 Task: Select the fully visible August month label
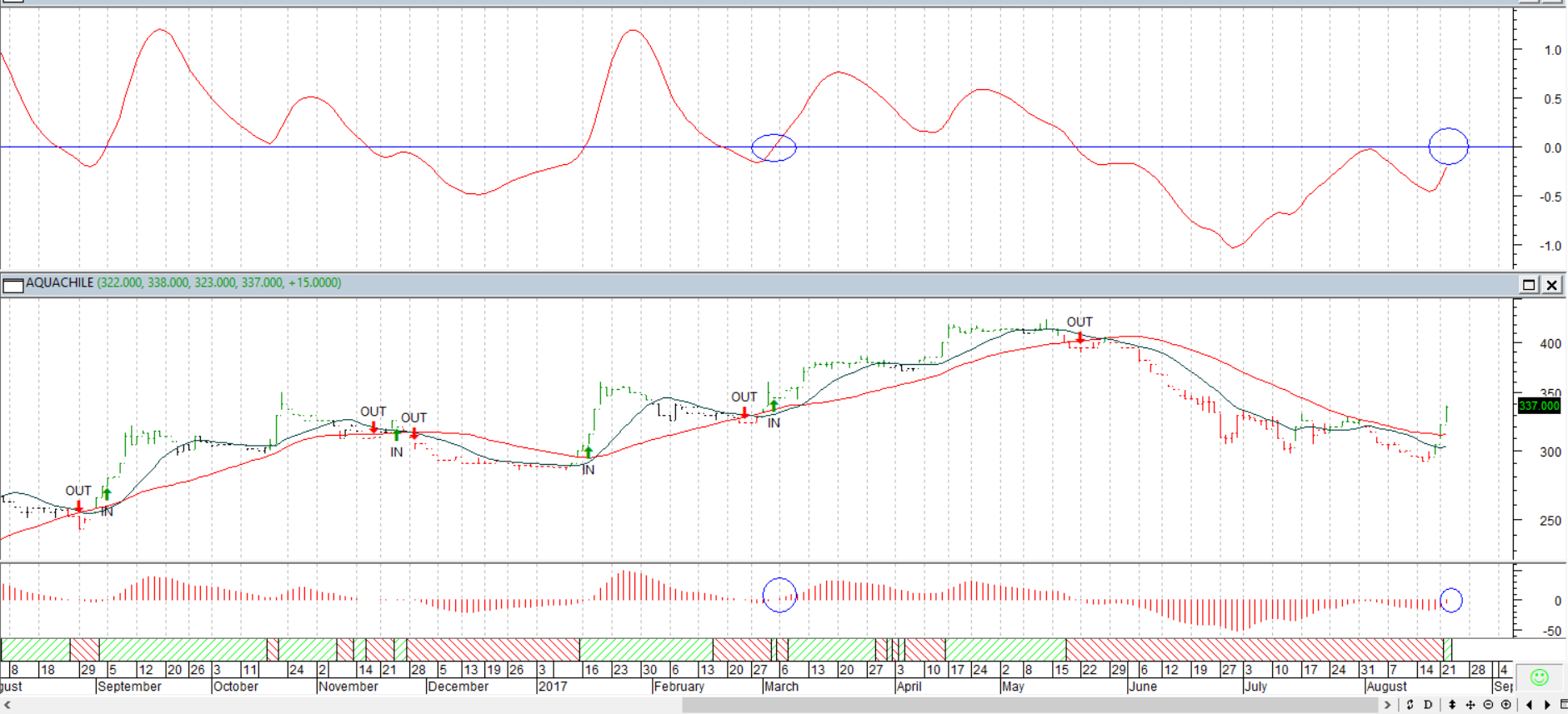tap(1386, 687)
